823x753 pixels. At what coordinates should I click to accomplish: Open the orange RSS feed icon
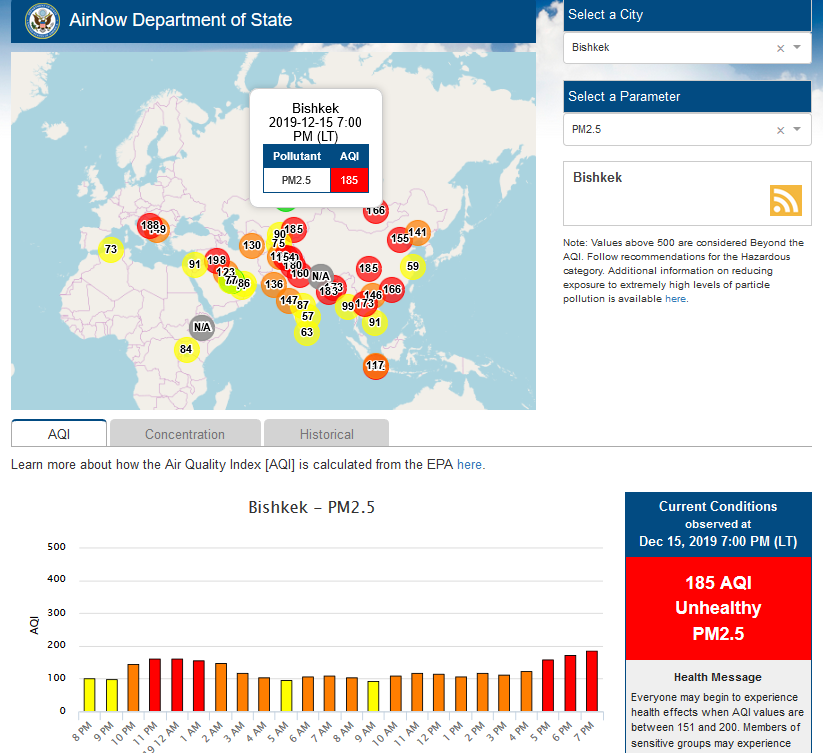pos(785,200)
